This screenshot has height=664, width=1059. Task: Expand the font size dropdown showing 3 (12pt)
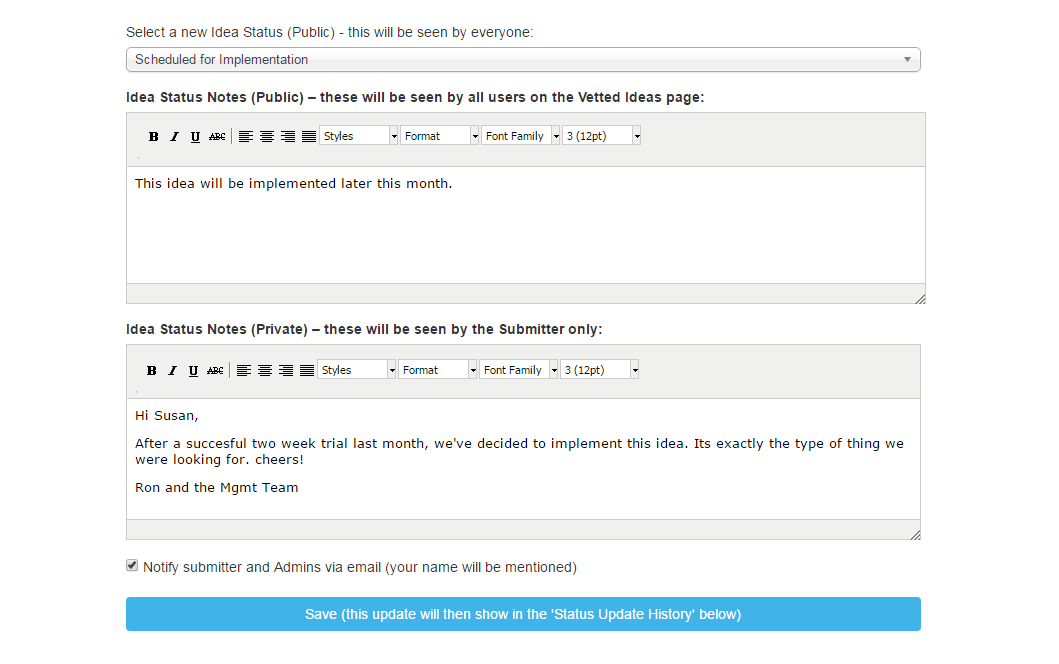click(x=601, y=135)
